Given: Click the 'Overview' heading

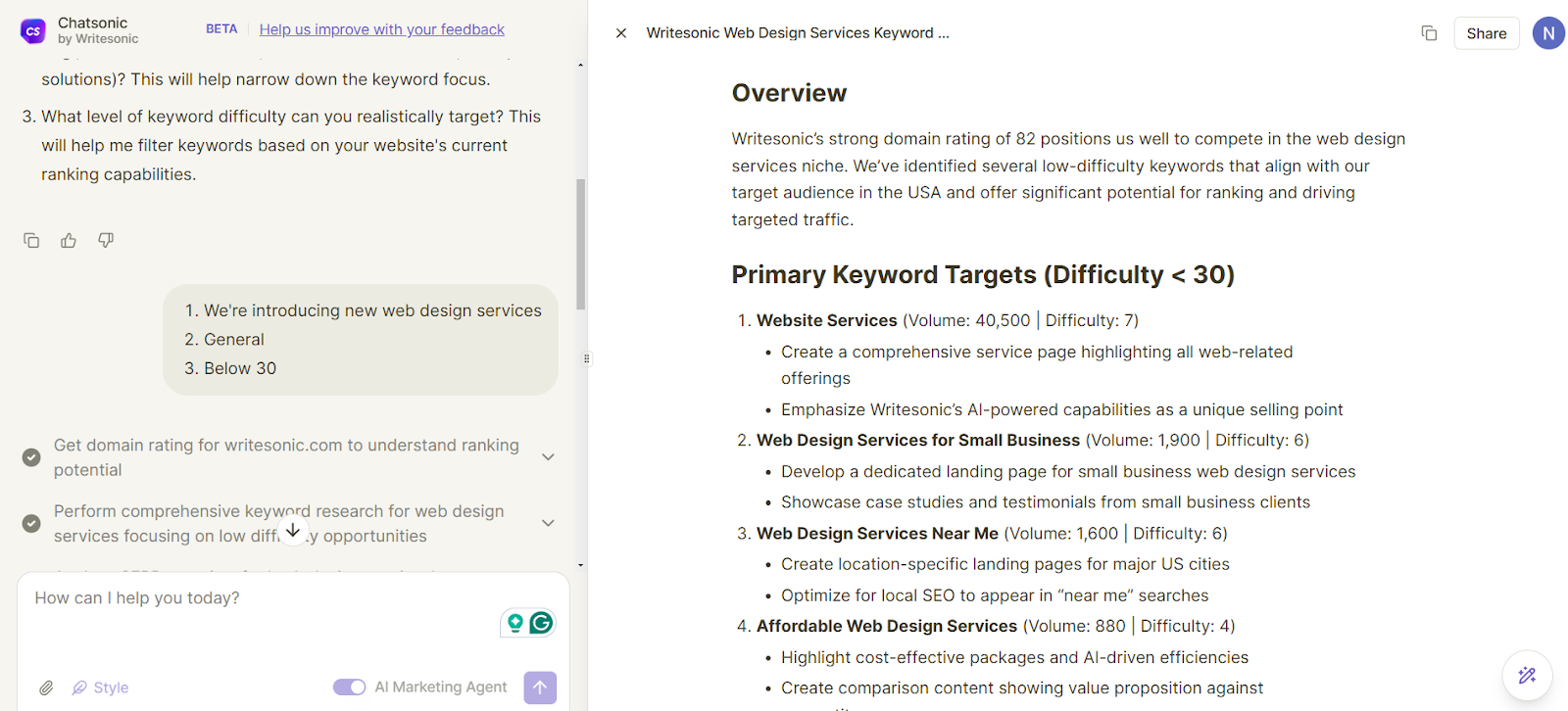Looking at the screenshot, I should [789, 93].
